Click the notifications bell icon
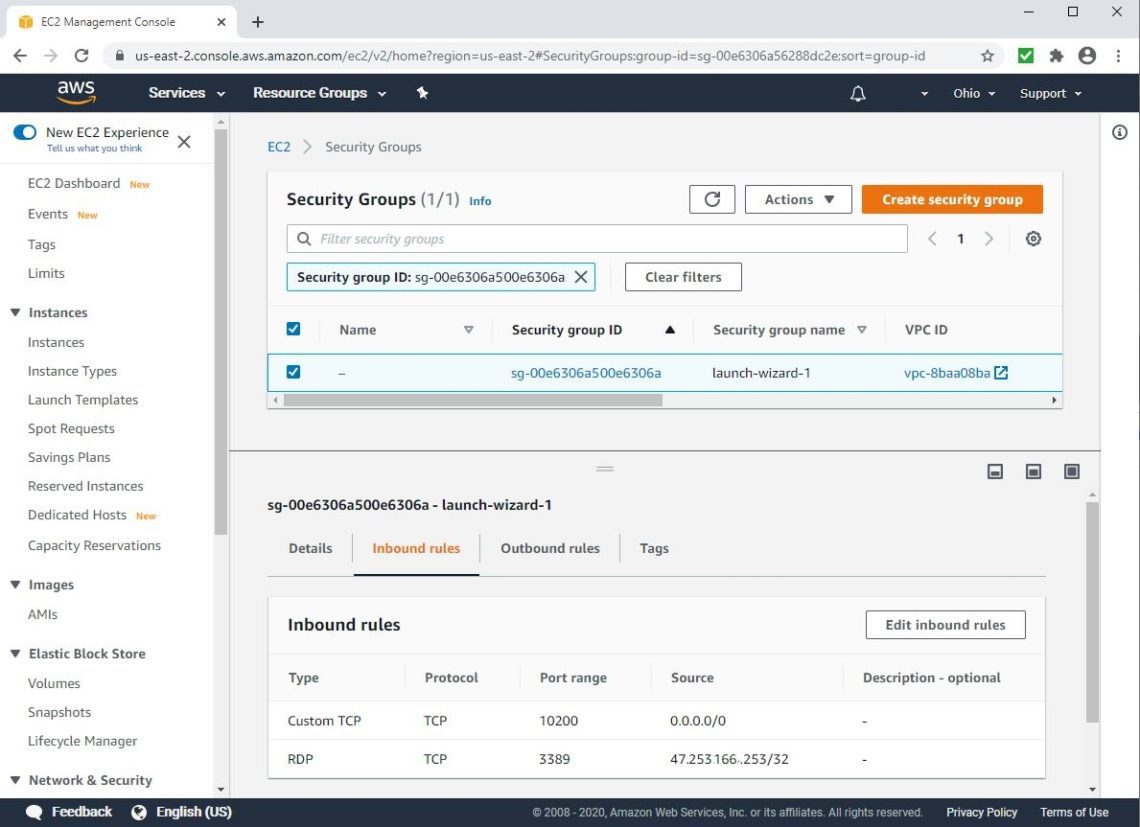Image resolution: width=1140 pixels, height=827 pixels. click(x=857, y=93)
